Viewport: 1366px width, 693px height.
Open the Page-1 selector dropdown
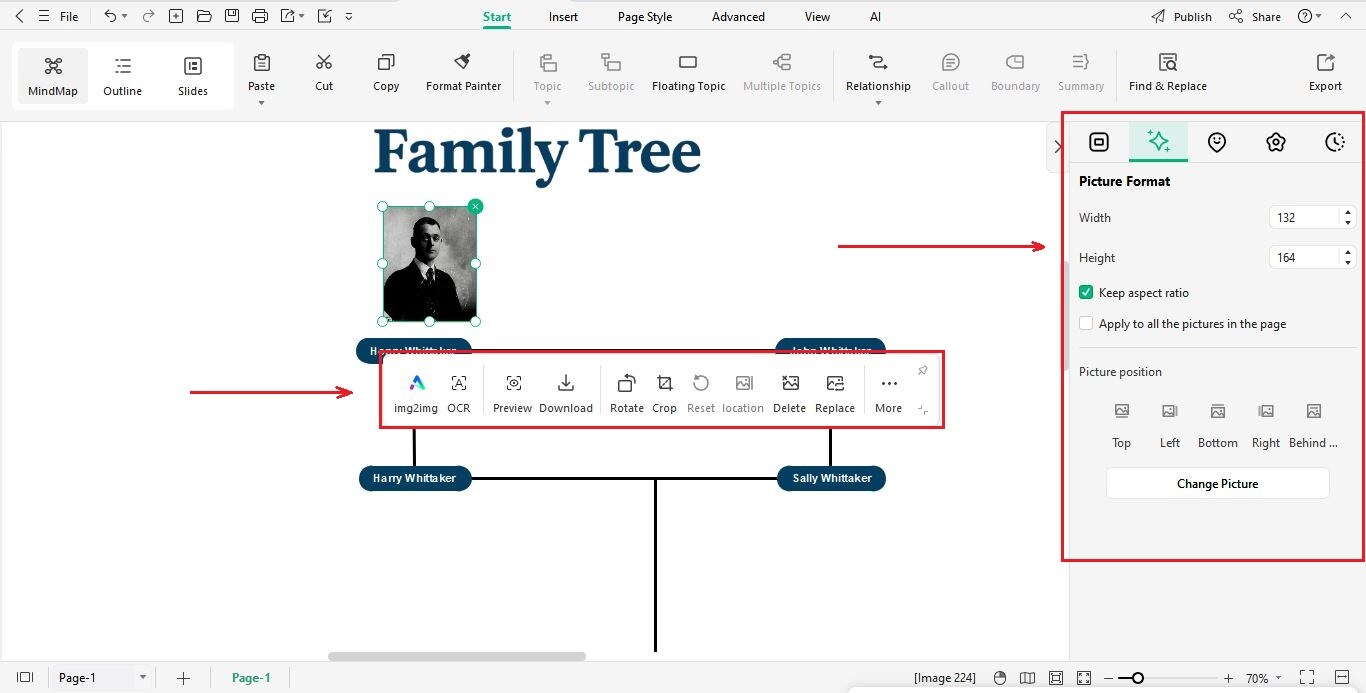[x=143, y=678]
